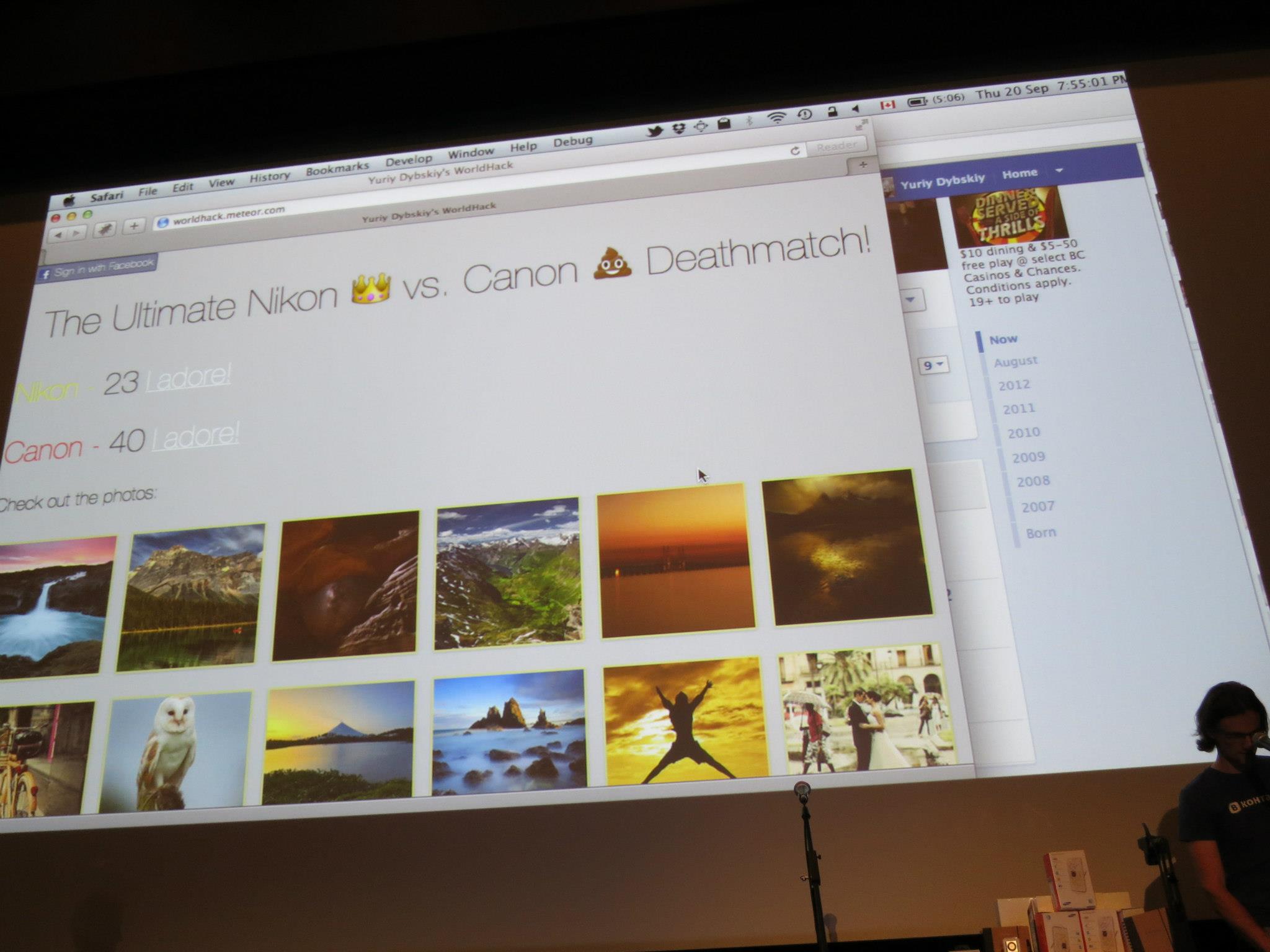1270x952 pixels.
Task: Click the Dropbox menu bar icon
Action: [x=680, y=129]
